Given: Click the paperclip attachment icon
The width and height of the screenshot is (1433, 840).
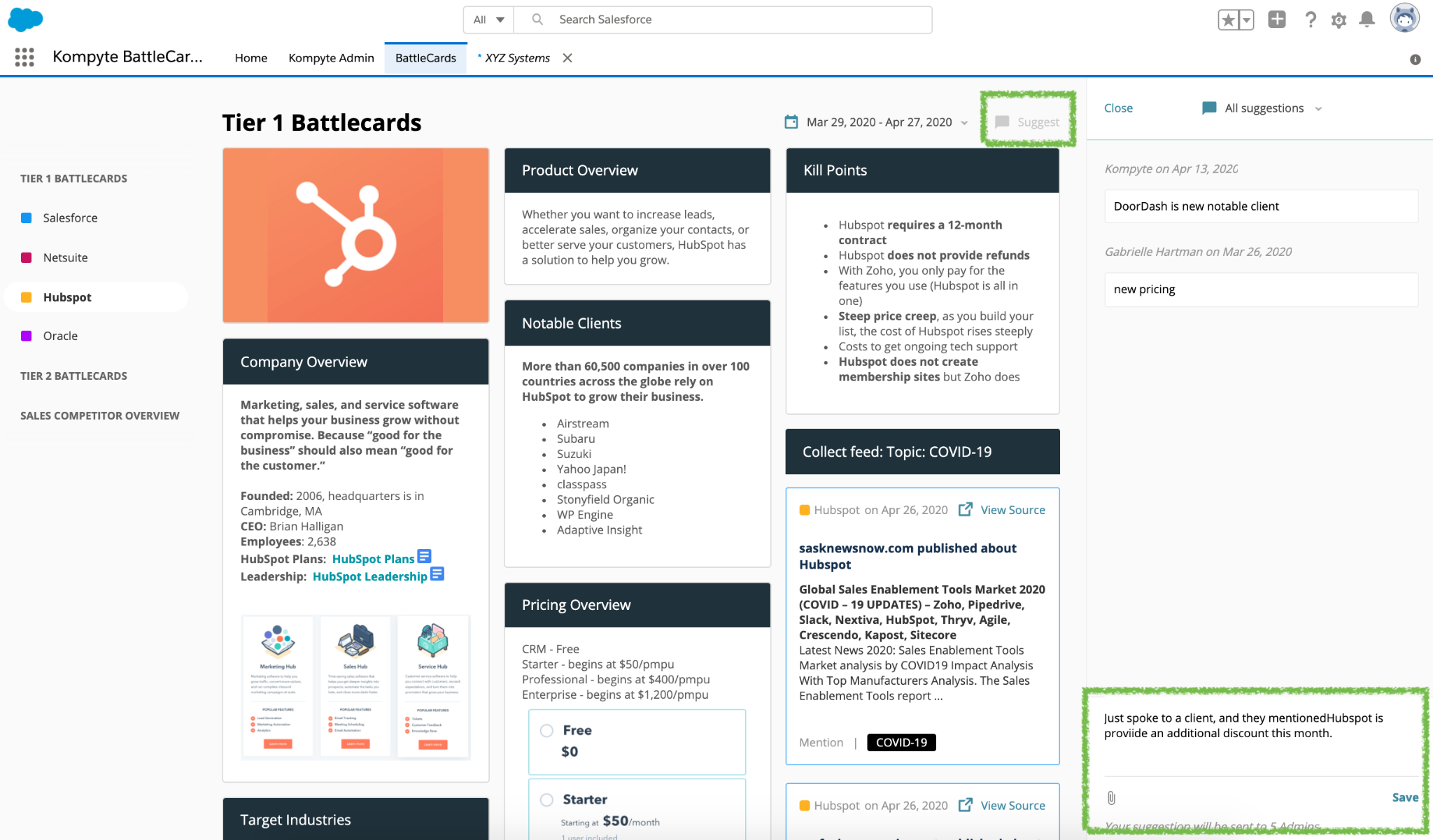Looking at the screenshot, I should click(x=1111, y=797).
